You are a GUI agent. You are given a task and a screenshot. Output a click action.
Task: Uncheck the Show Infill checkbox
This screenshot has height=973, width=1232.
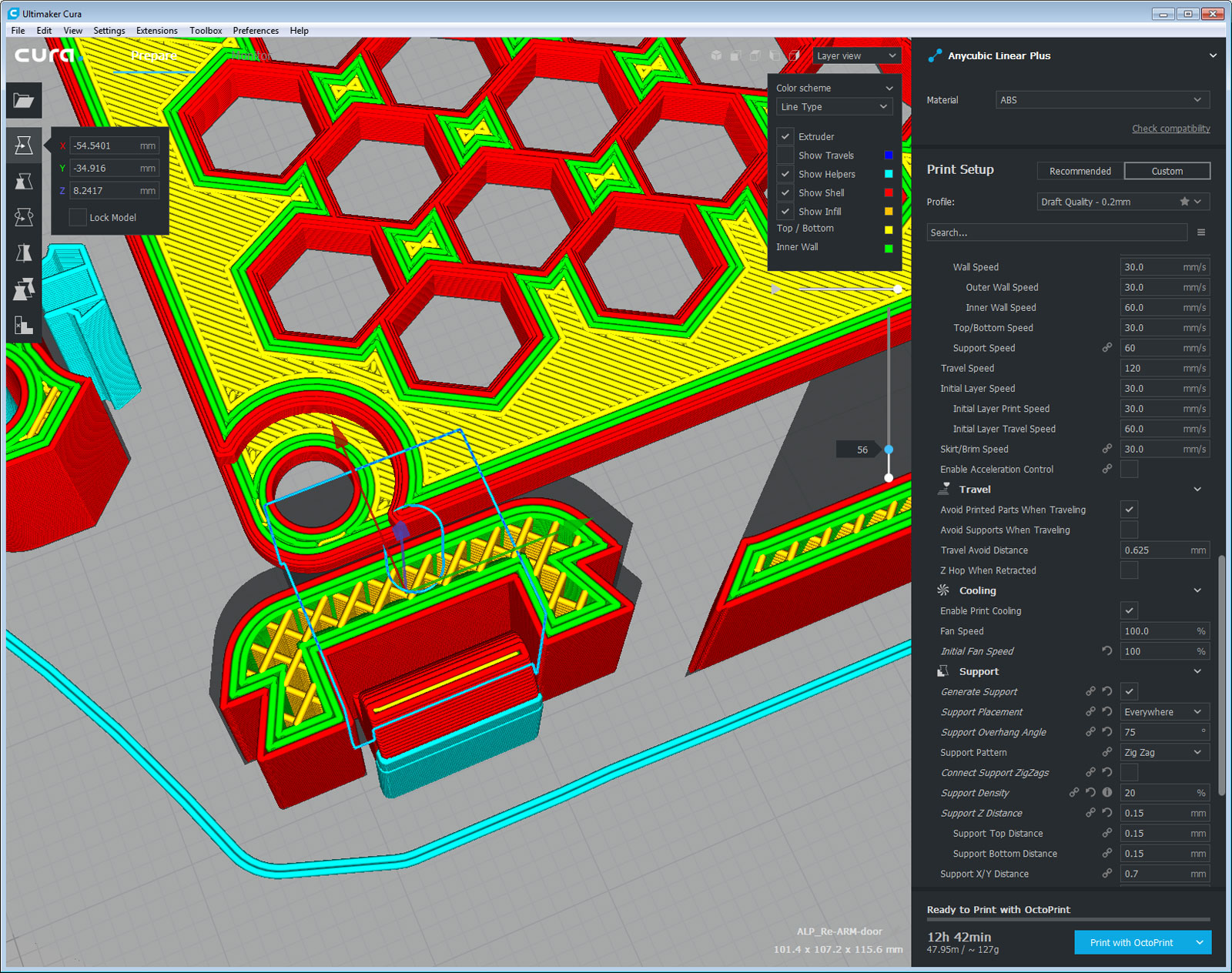(x=785, y=211)
